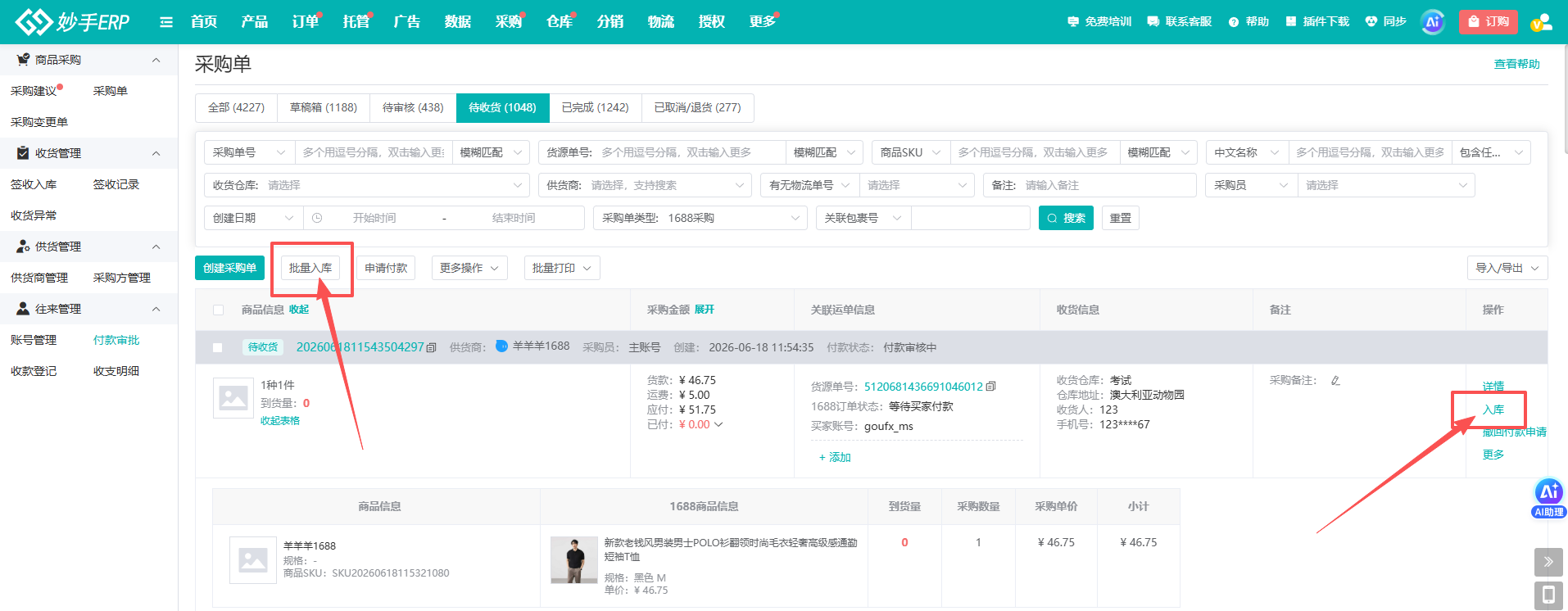Screen dimensions: 1568x611
Task: Open 帮助 in the header
Action: (x=1249, y=22)
